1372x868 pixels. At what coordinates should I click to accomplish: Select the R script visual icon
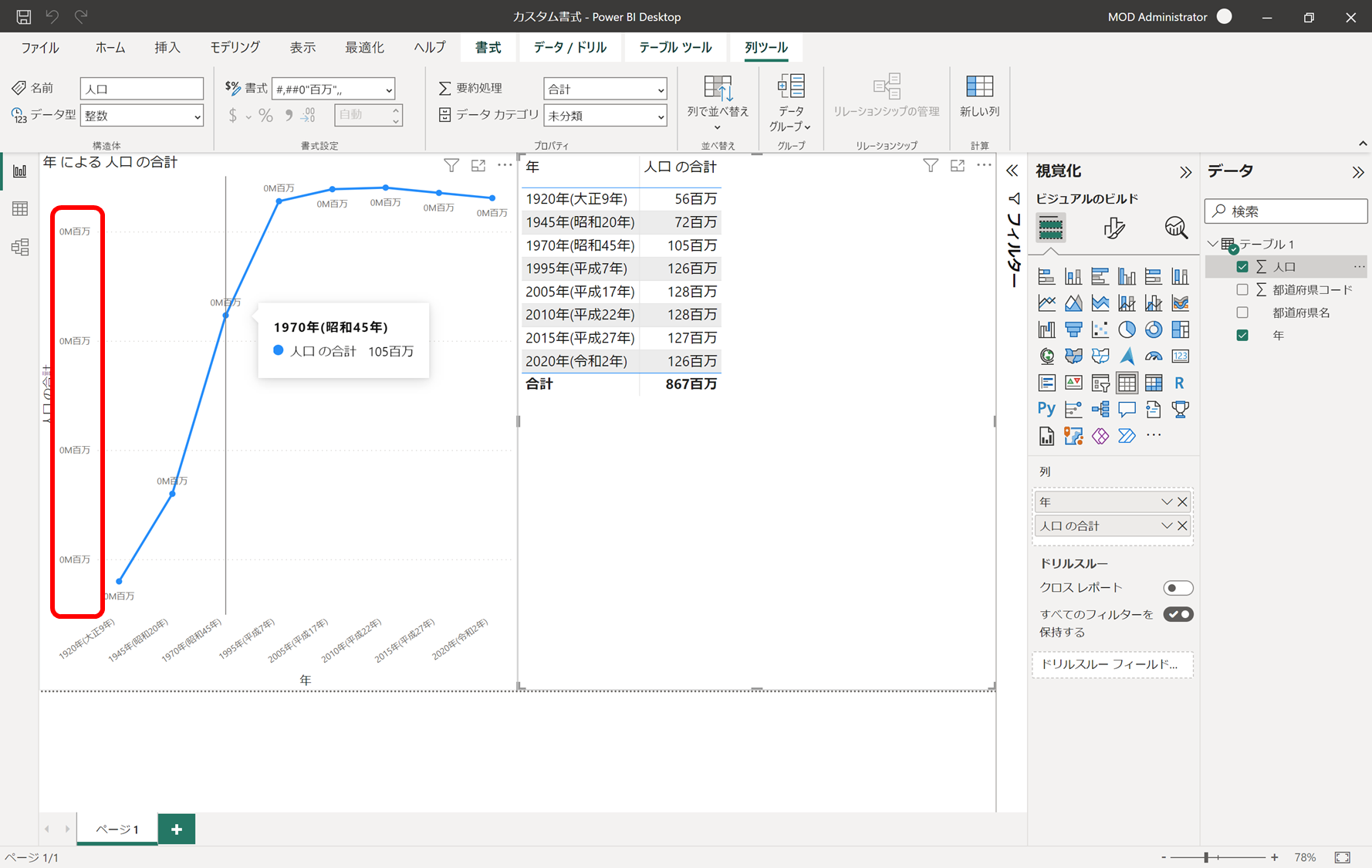click(x=1180, y=383)
